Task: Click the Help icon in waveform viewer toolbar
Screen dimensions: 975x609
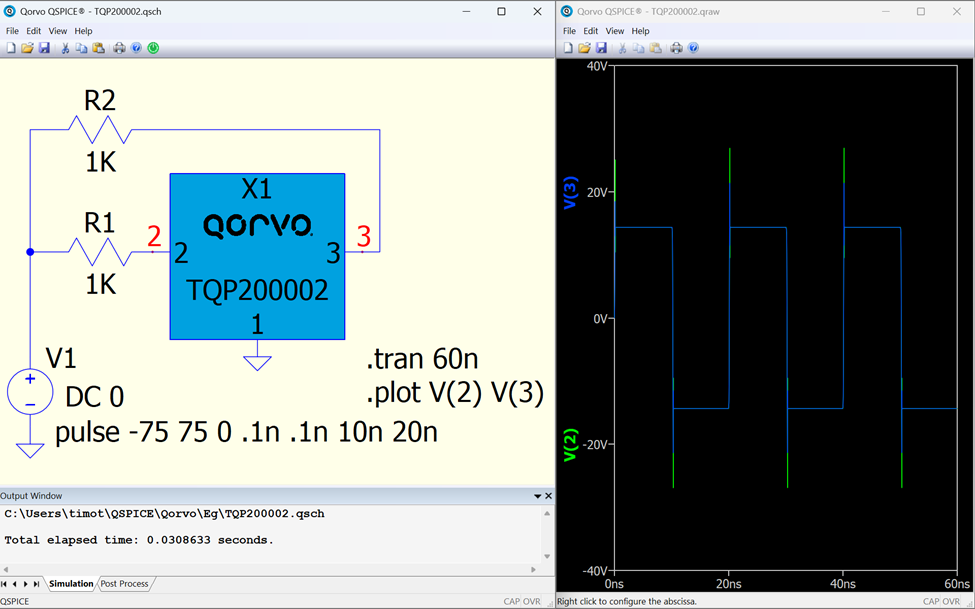Action: [693, 48]
